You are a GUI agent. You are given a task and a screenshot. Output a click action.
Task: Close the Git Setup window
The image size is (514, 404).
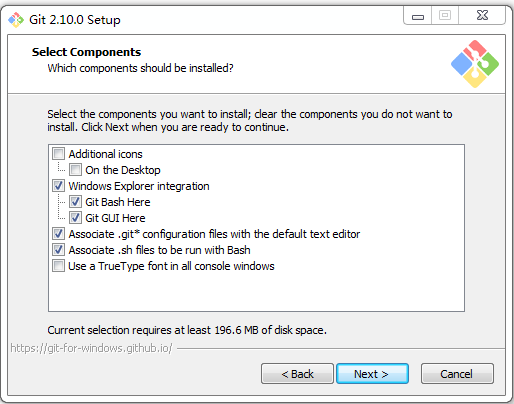pos(482,16)
